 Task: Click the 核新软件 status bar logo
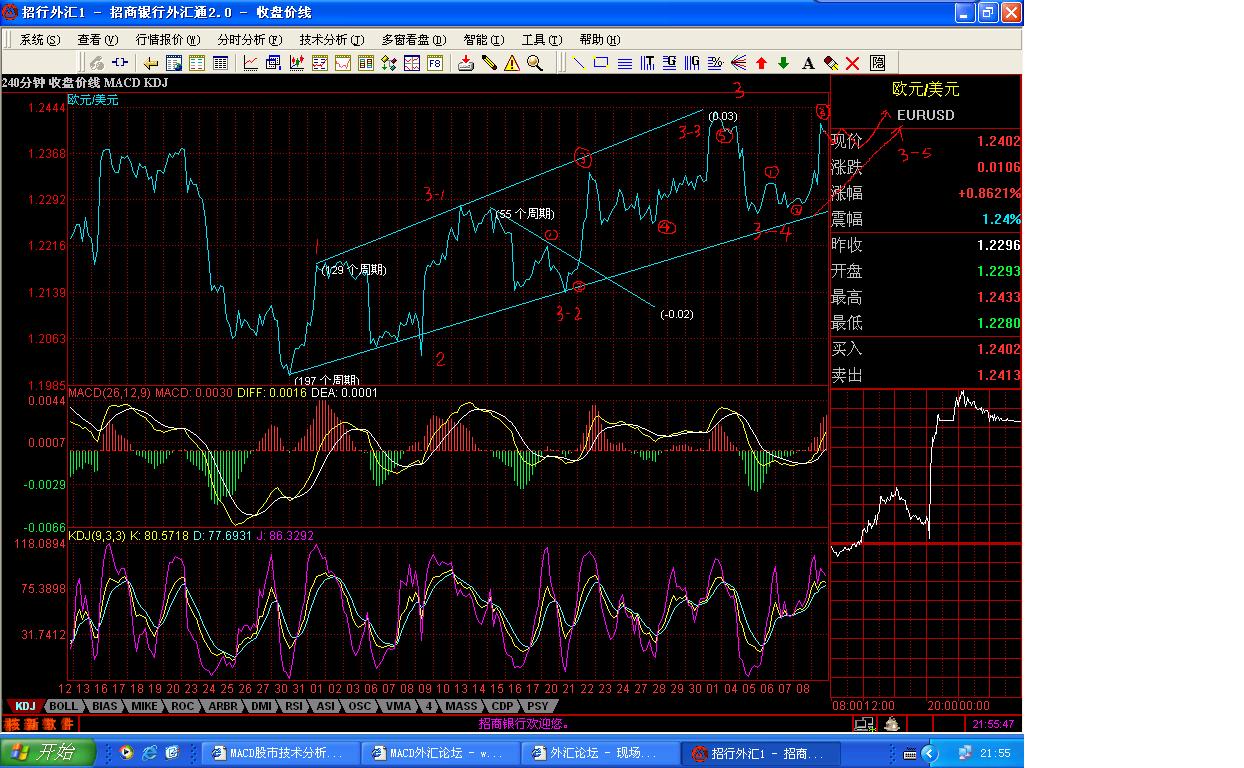pos(40,724)
